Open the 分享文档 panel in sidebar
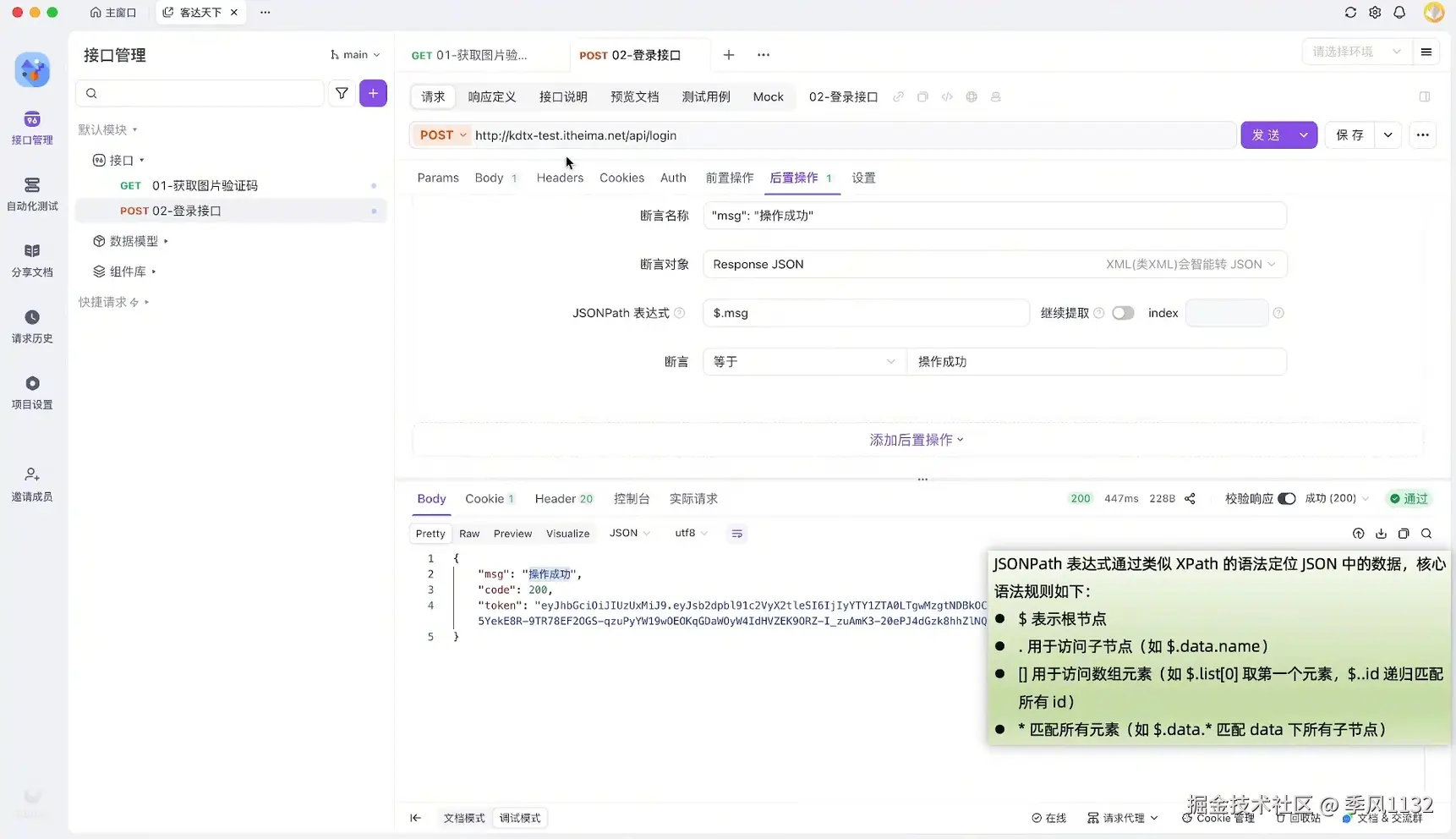Viewport: 1456px width, 839px height. 31,259
